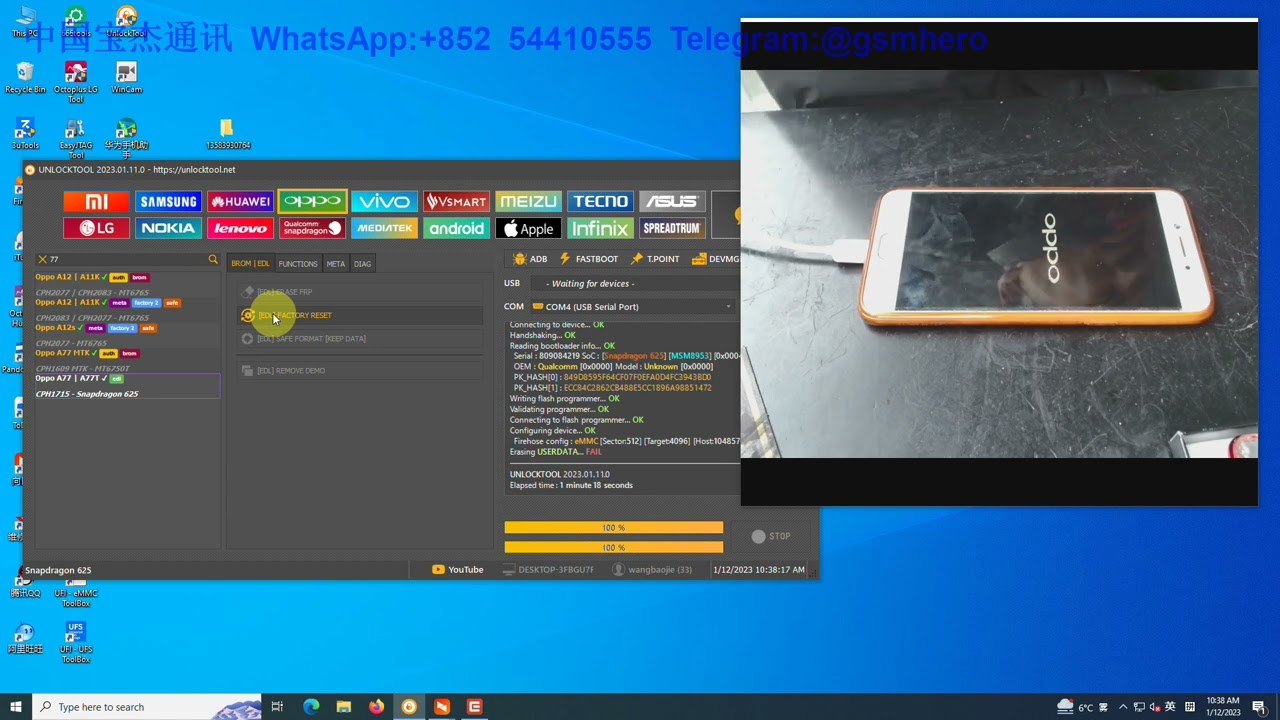The height and width of the screenshot is (720, 1280).
Task: Switch to the FASTBOOT tab
Action: pyautogui.click(x=589, y=259)
